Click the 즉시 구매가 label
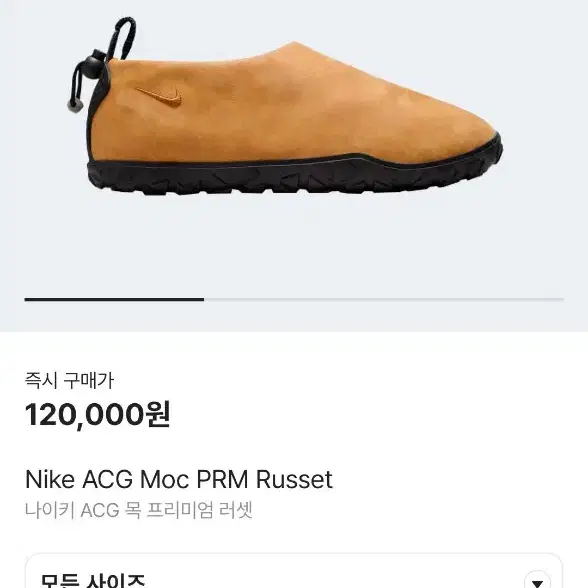The height and width of the screenshot is (588, 588). click(69, 381)
